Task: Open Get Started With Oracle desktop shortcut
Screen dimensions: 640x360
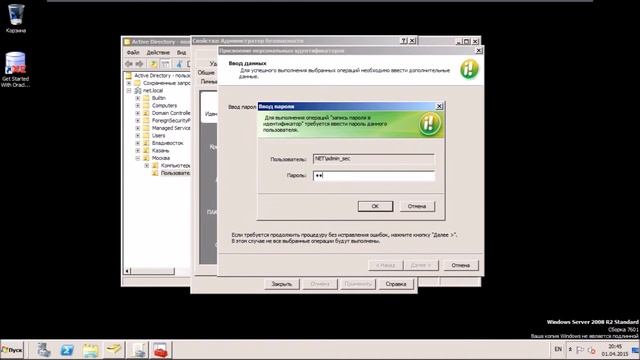Action: pos(16,69)
